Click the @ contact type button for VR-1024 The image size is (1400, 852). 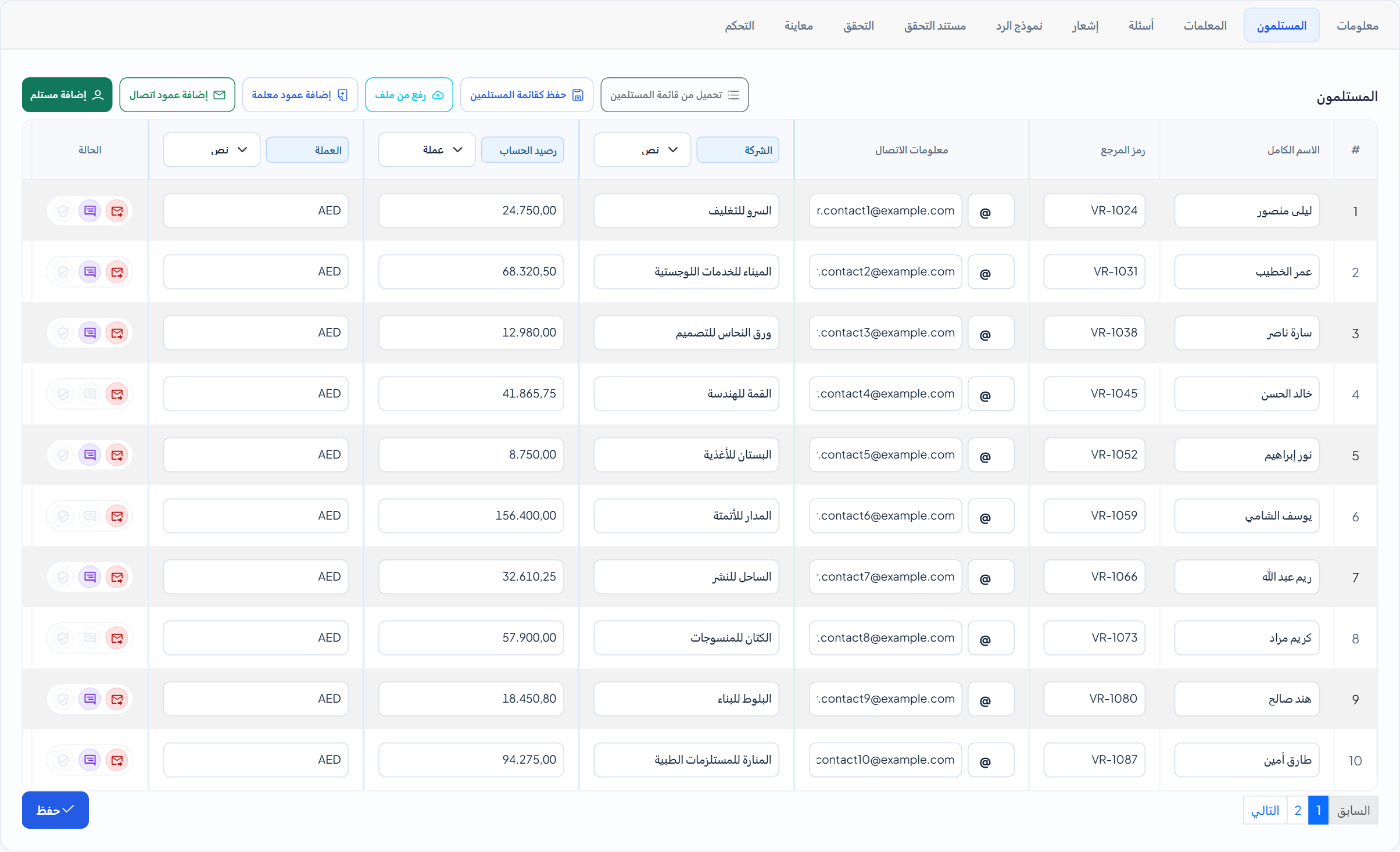991,211
